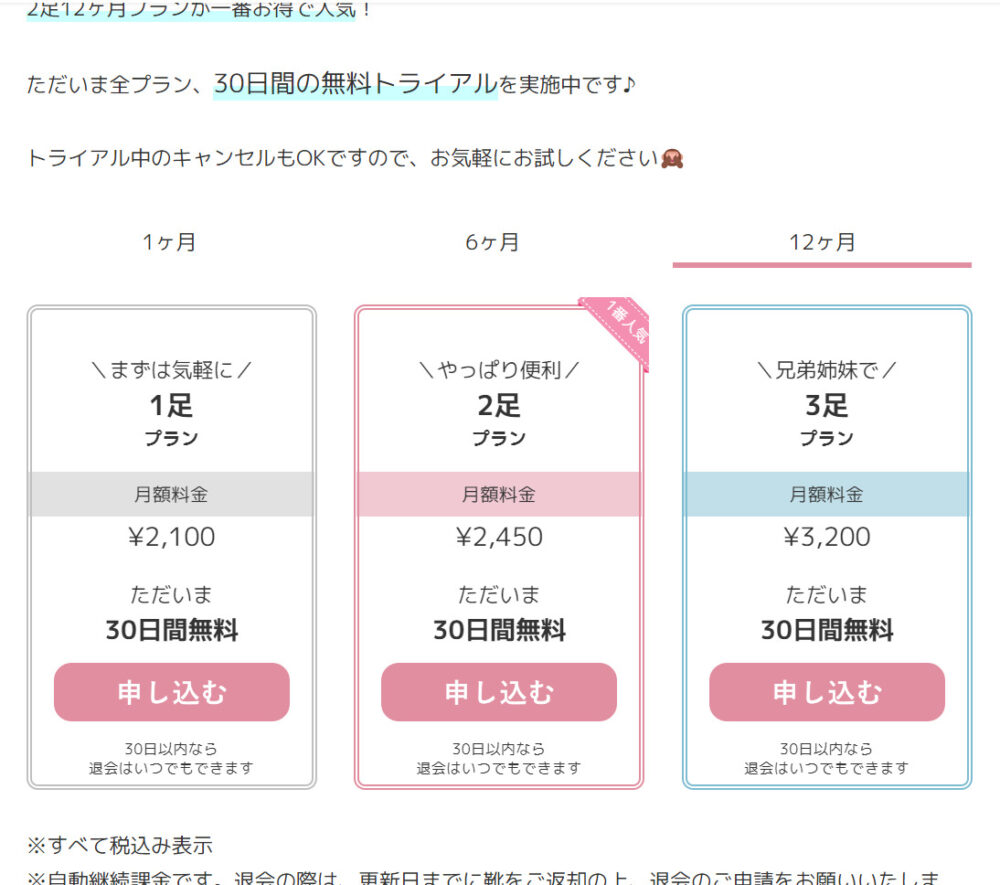This screenshot has height=885, width=1000.
Task: Click the 申し込む button for the 1足 plan
Action: [x=170, y=692]
